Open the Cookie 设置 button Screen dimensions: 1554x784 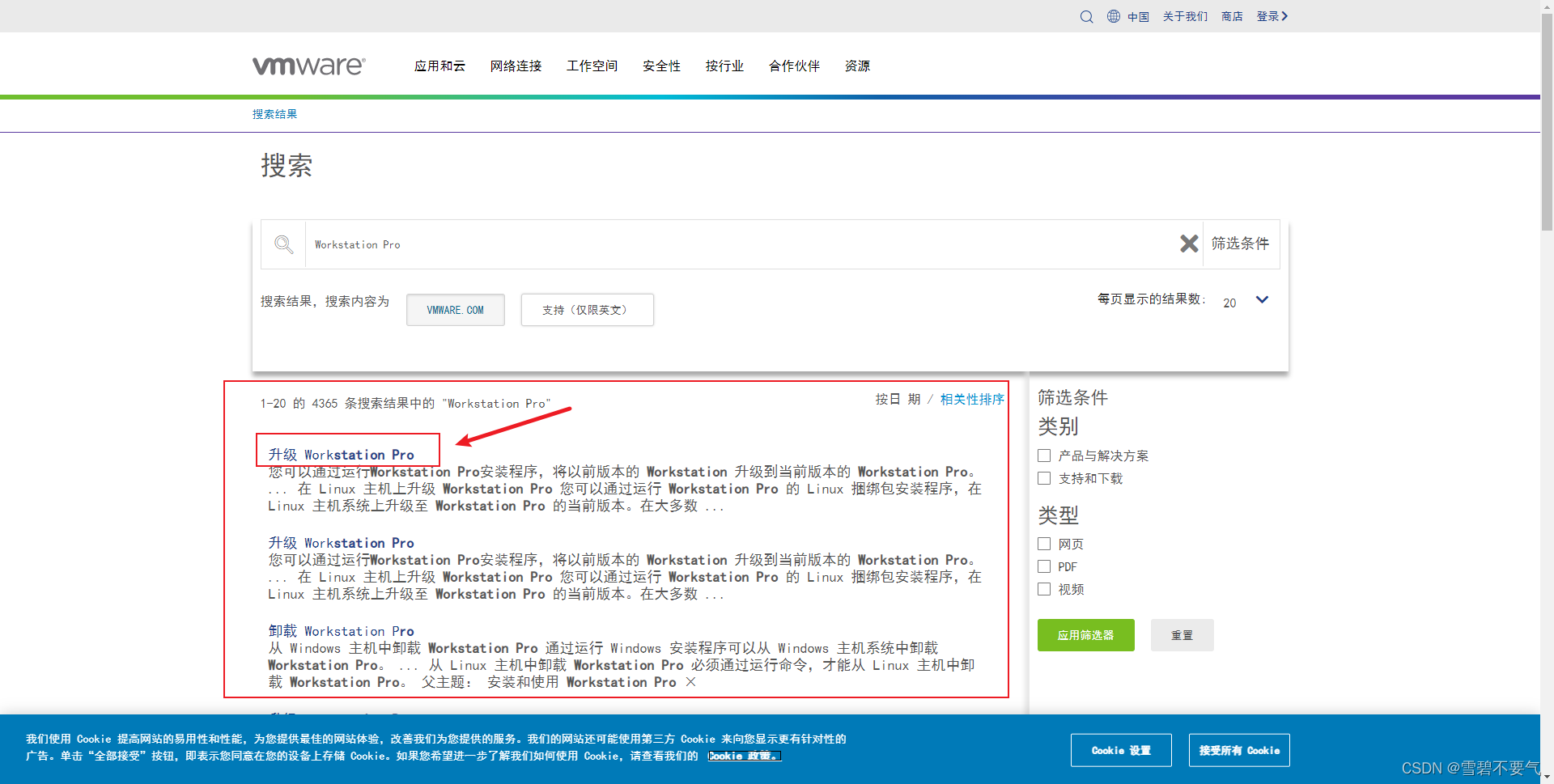tap(1121, 750)
